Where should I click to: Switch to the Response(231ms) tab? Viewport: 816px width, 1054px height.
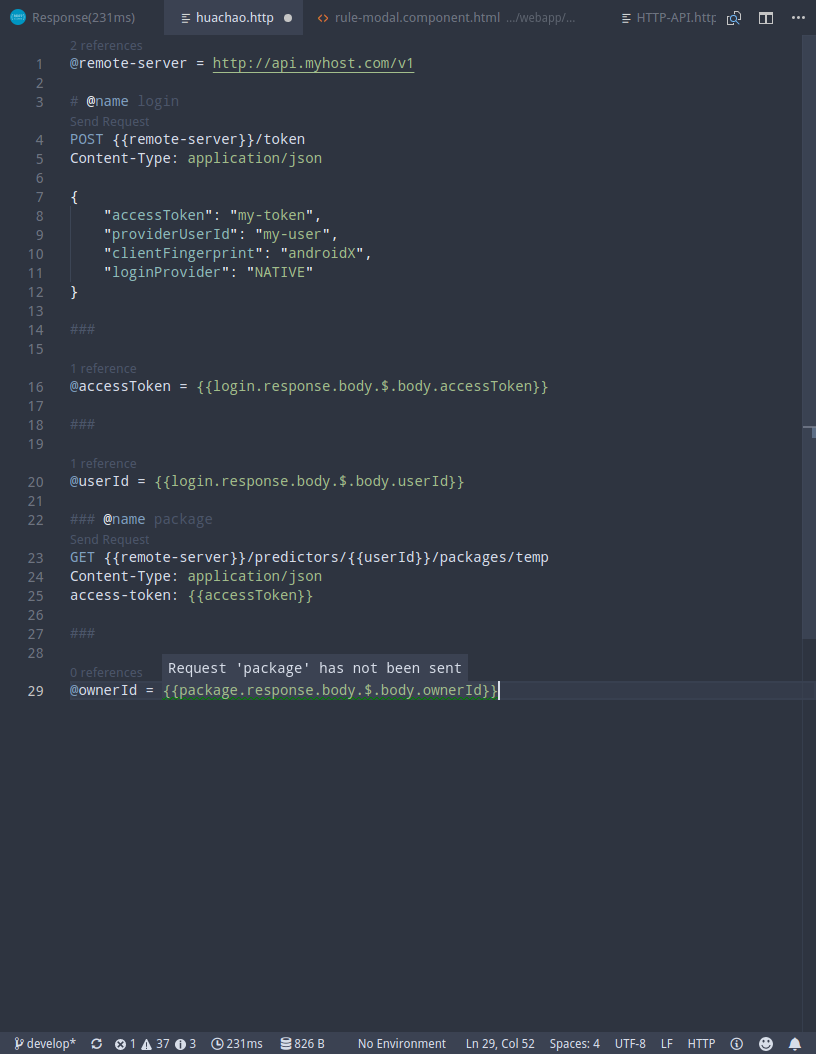(82, 17)
